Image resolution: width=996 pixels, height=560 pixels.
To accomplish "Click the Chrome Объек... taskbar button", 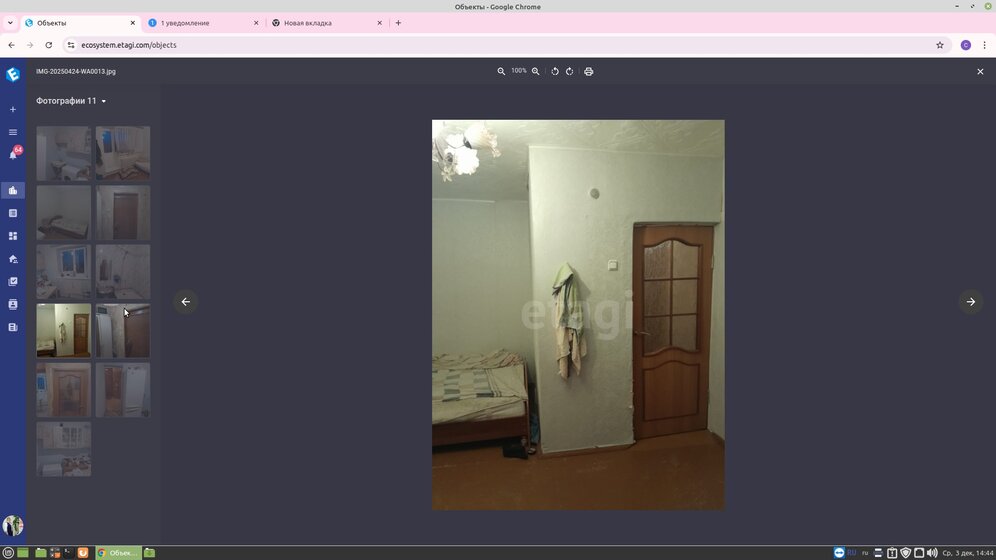I will coord(118,553).
